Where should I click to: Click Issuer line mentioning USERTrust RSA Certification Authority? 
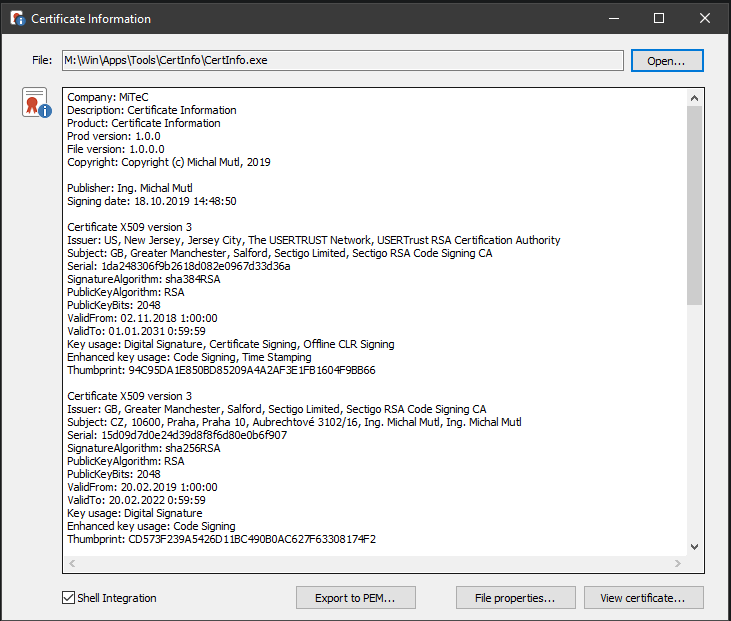pos(314,240)
